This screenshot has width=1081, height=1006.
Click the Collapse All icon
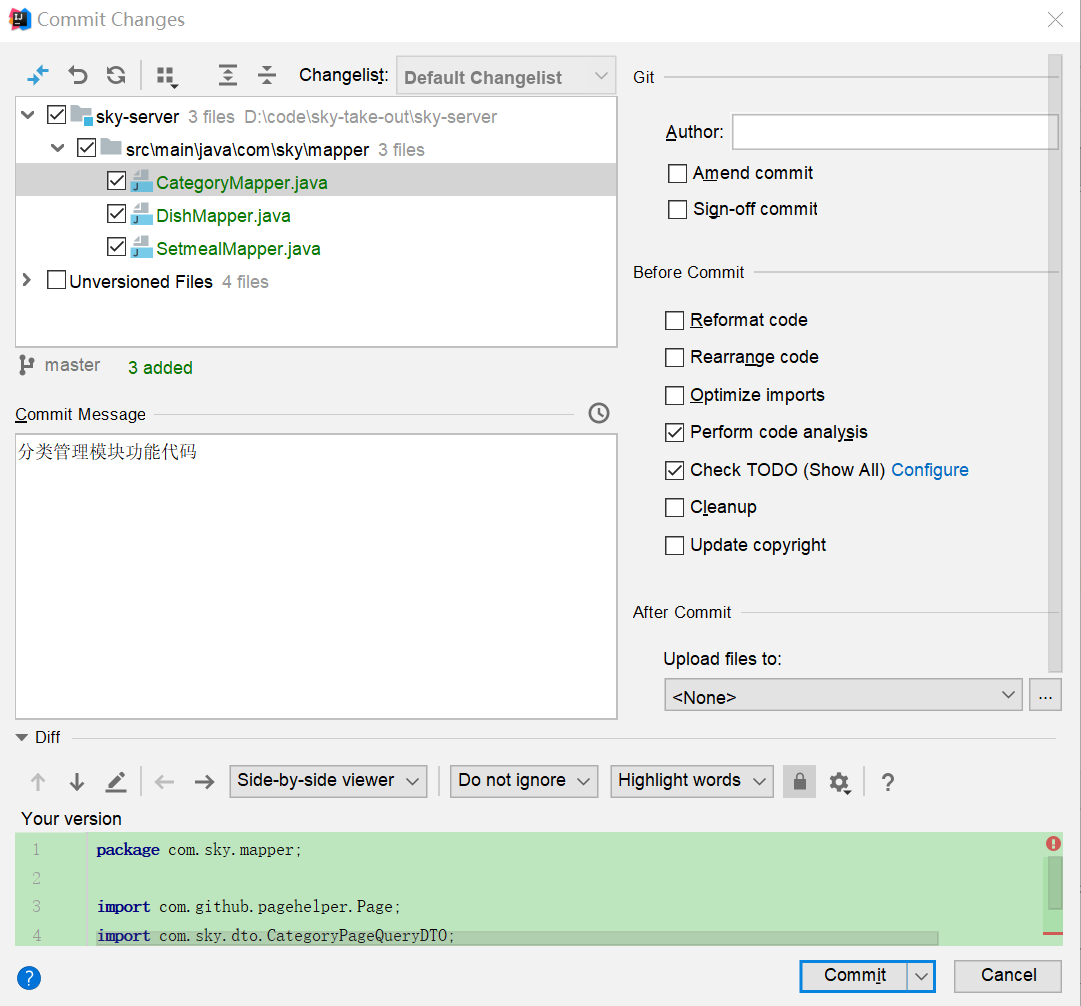click(x=267, y=75)
